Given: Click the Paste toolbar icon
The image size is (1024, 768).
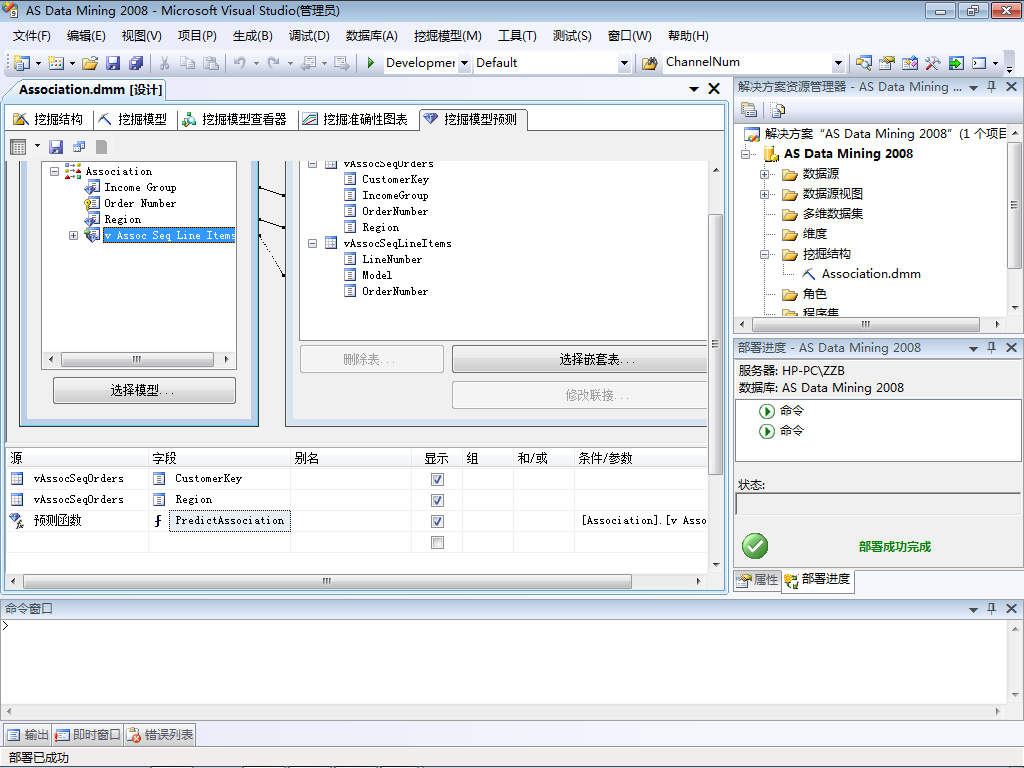Looking at the screenshot, I should point(211,63).
